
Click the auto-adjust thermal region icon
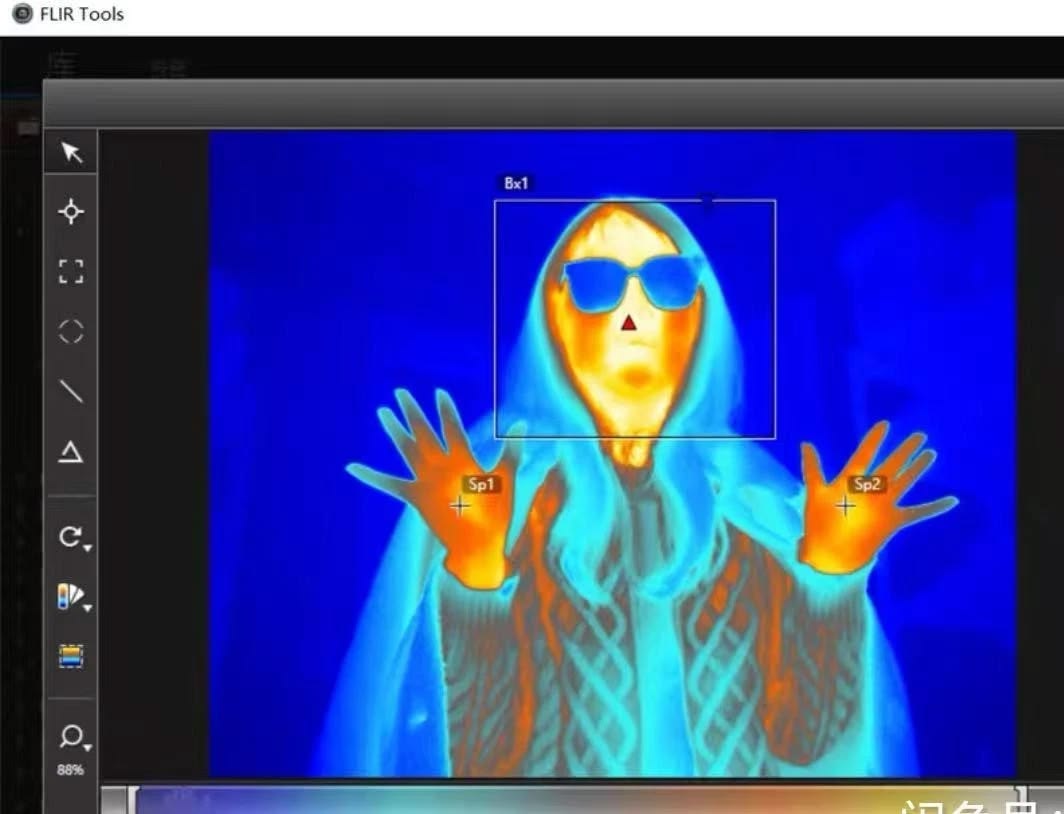click(71, 657)
